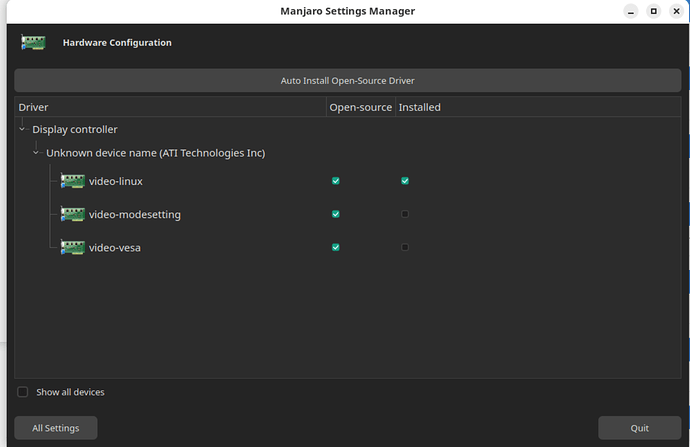Click the video-vesa driver card icon
This screenshot has width=690, height=447.
[x=72, y=247]
